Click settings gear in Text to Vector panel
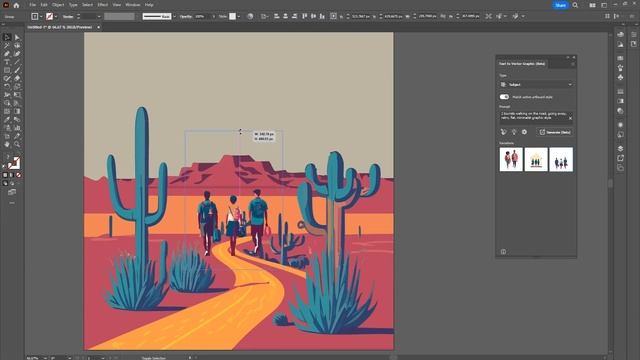The image size is (640, 360). 524,132
